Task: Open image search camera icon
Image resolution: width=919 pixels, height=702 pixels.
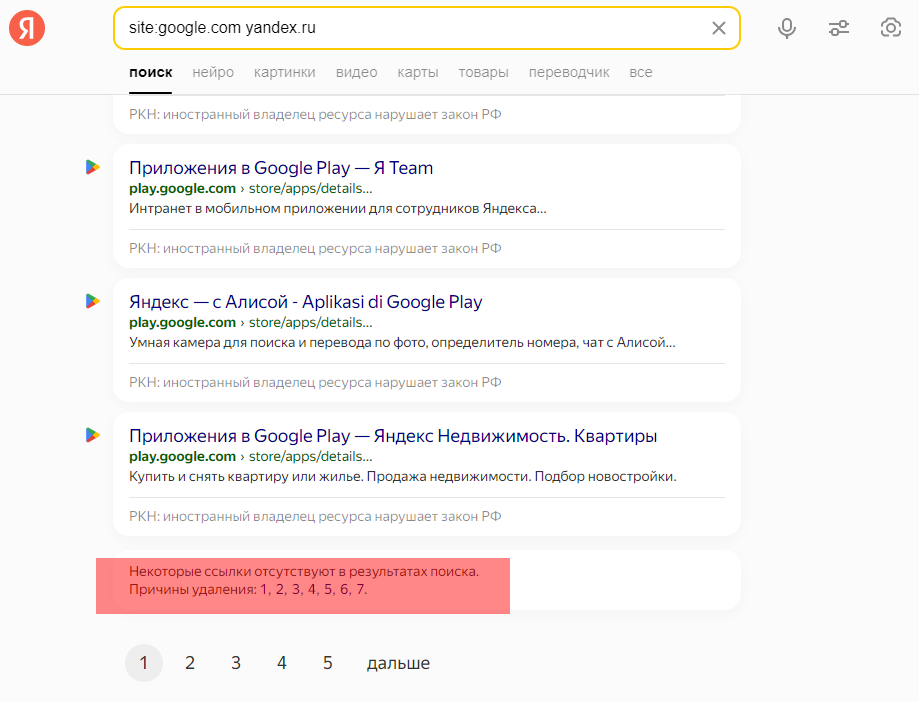Action: (x=890, y=28)
